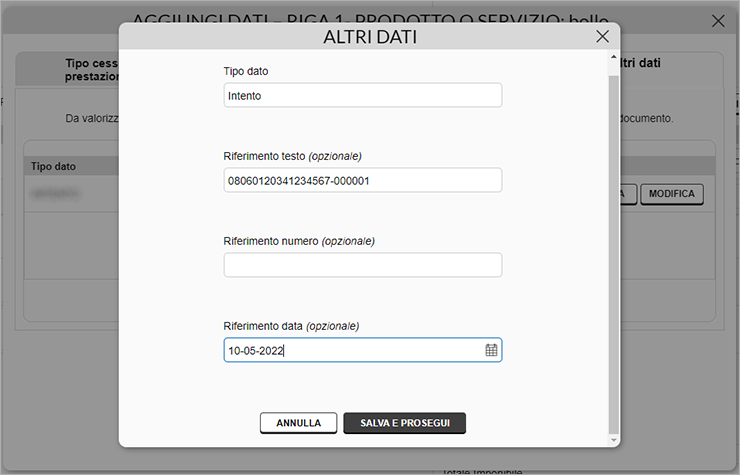740x475 pixels.
Task: Focus the Riferimento testo input field
Action: coord(362,180)
